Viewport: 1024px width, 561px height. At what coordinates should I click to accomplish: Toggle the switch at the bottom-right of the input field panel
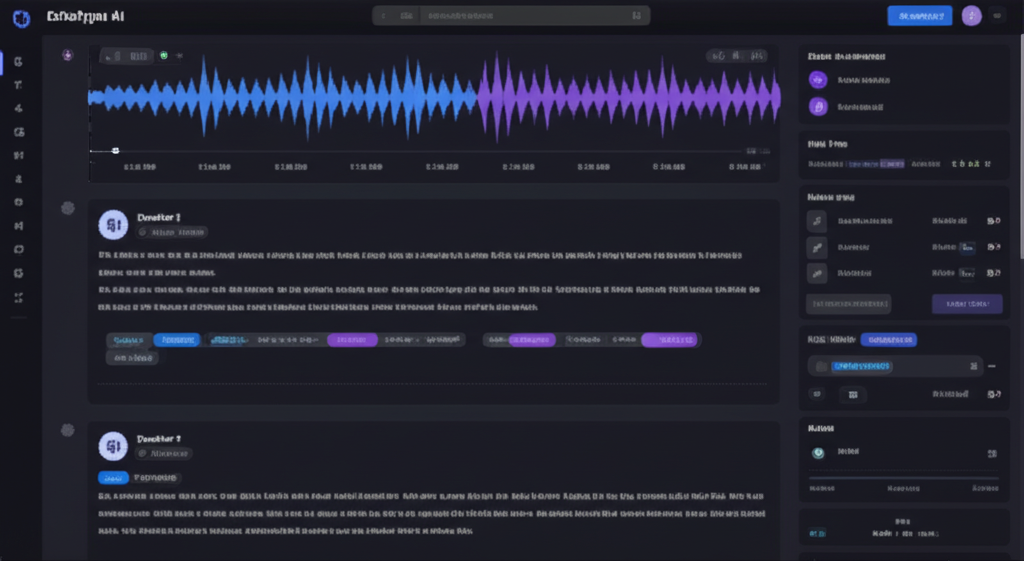[x=993, y=394]
